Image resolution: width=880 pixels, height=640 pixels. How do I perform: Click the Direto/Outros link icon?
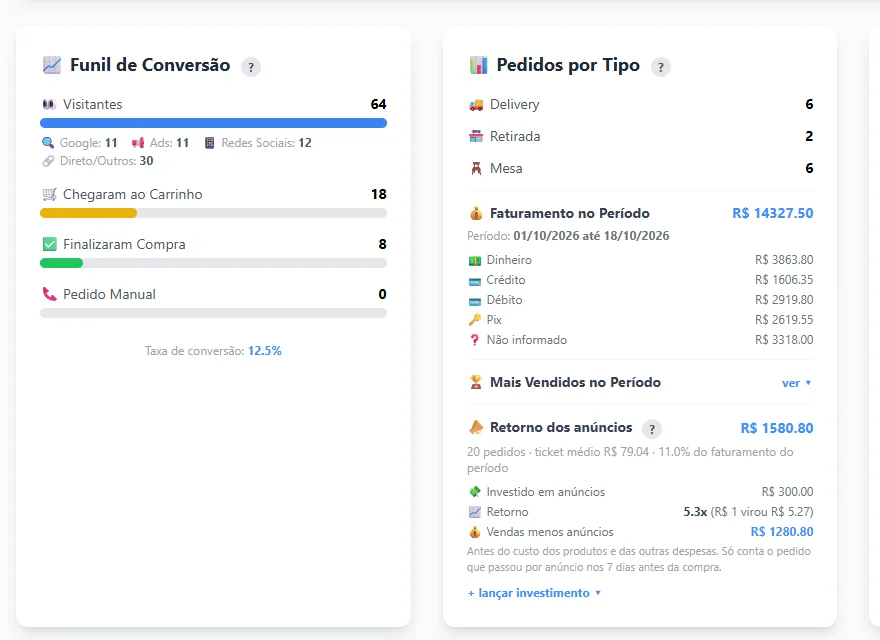48,161
